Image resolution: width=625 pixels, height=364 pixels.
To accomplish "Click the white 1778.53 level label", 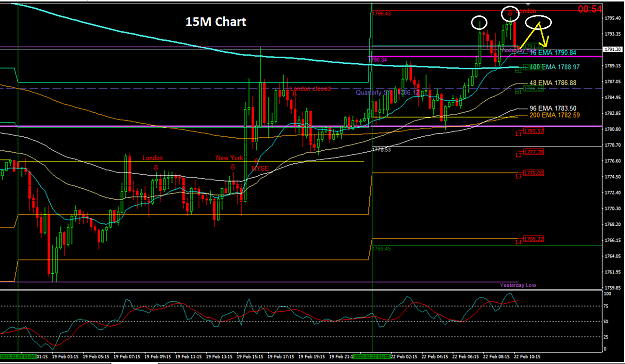I will click(x=382, y=150).
